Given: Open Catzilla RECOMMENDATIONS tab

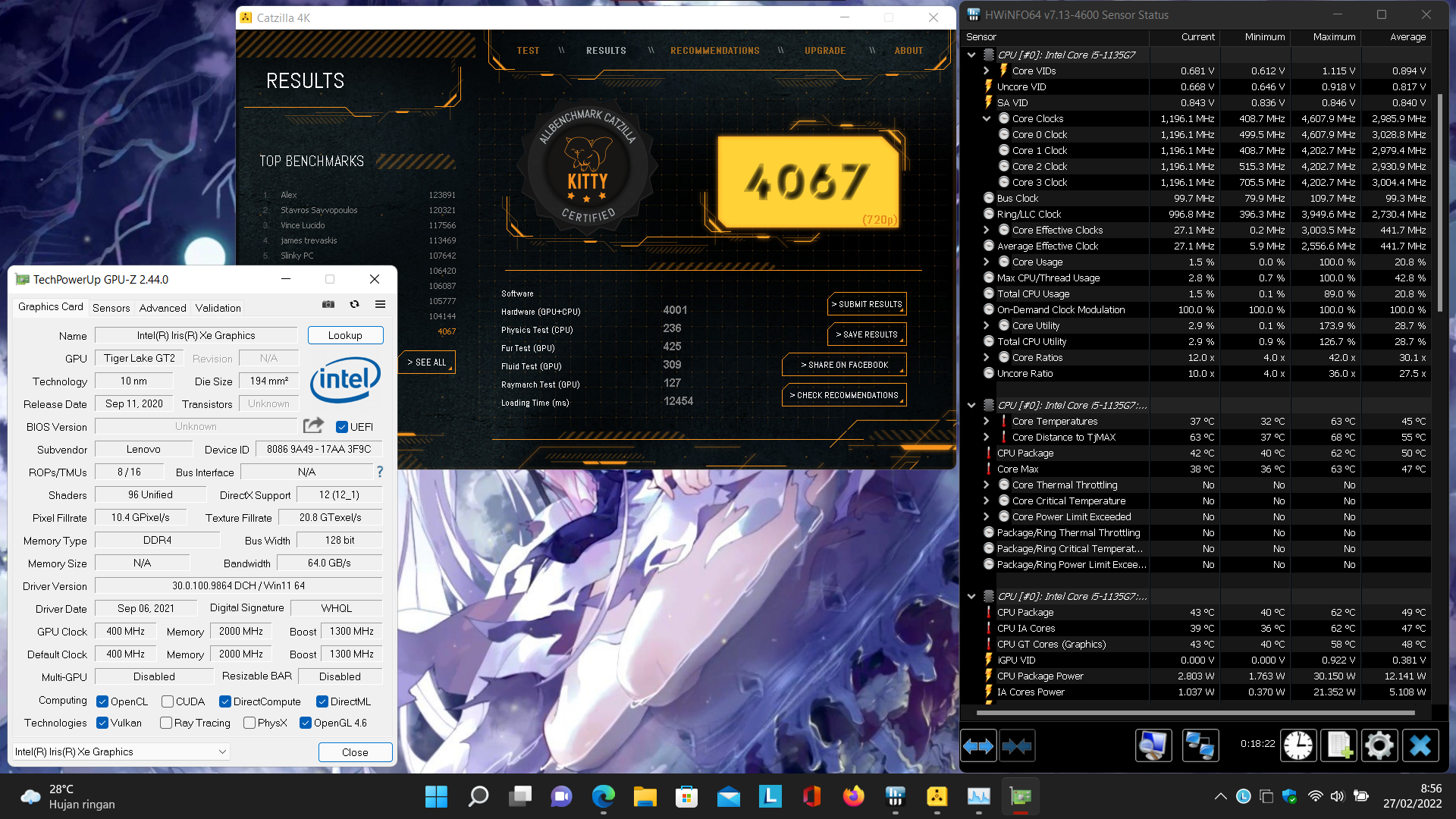Looking at the screenshot, I should tap(714, 51).
